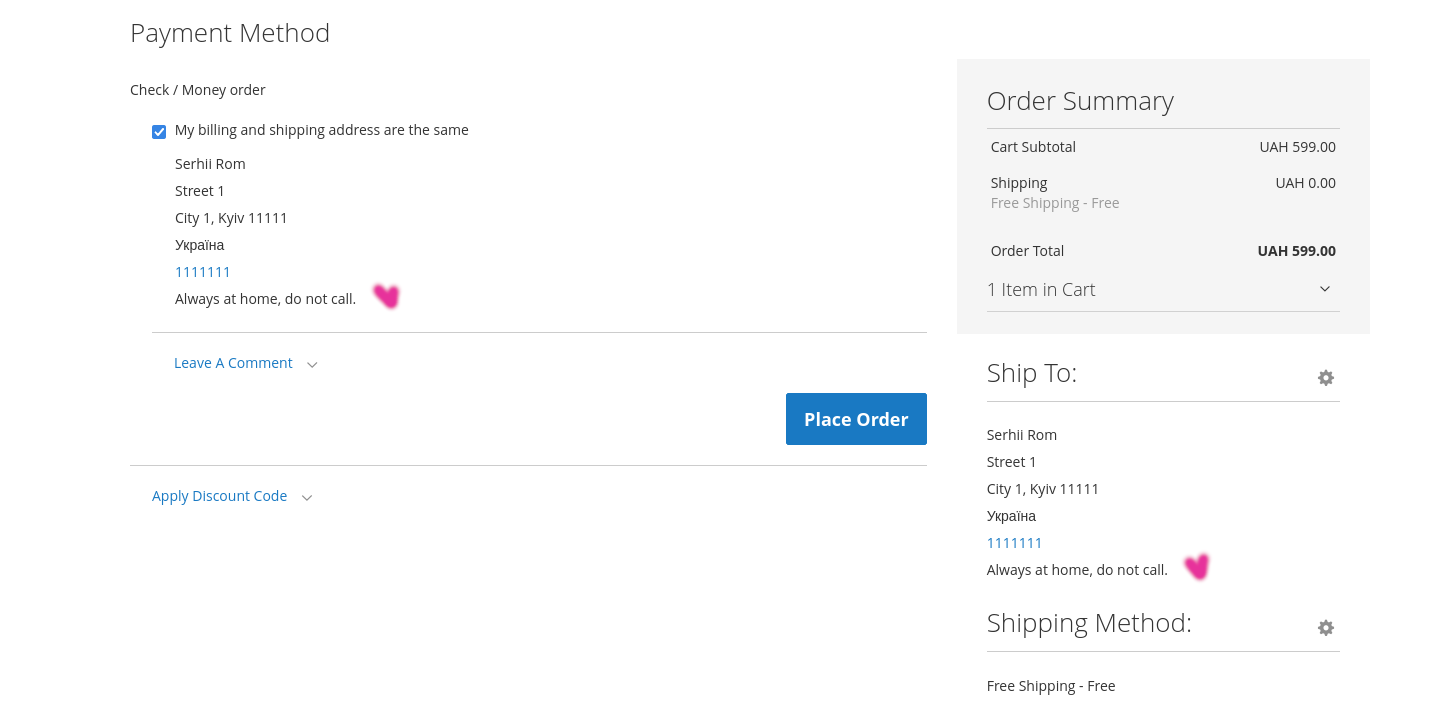1442x712 pixels.
Task: Click the gear icon beside Ship To
Action: [1326, 378]
